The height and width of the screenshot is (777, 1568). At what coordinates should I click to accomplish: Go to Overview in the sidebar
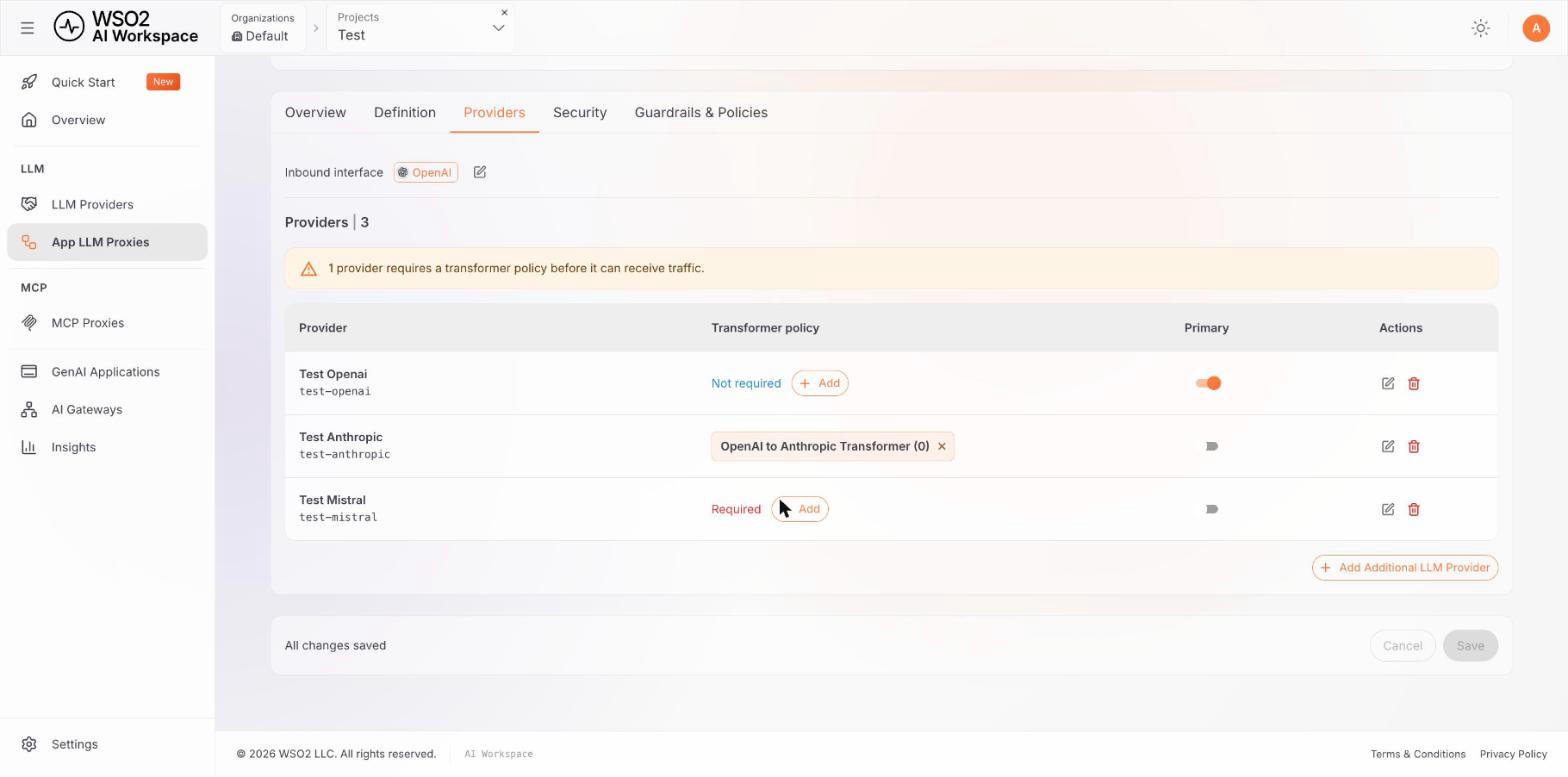(x=107, y=120)
